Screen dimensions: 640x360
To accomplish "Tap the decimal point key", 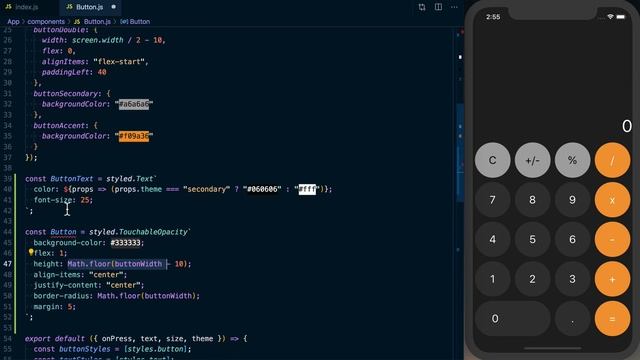I will [572, 318].
